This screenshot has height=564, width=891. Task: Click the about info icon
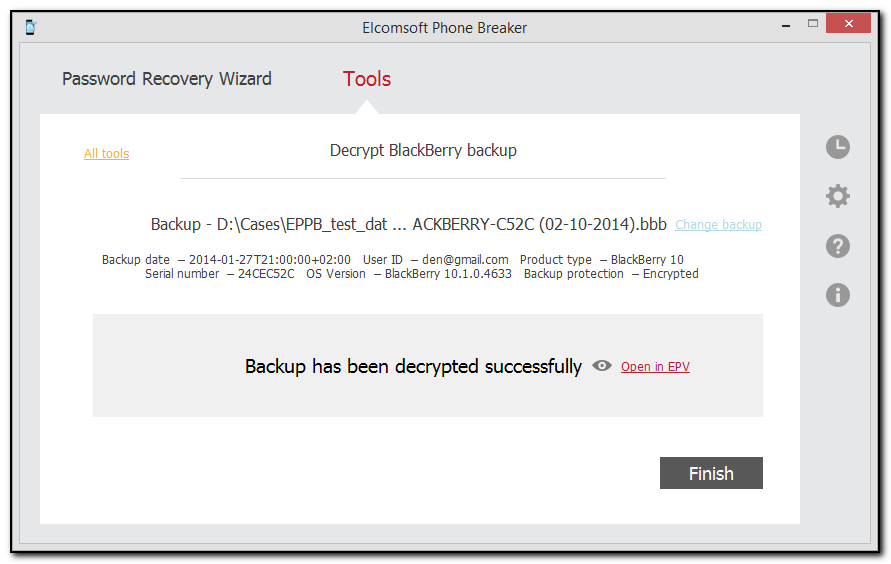(x=838, y=294)
